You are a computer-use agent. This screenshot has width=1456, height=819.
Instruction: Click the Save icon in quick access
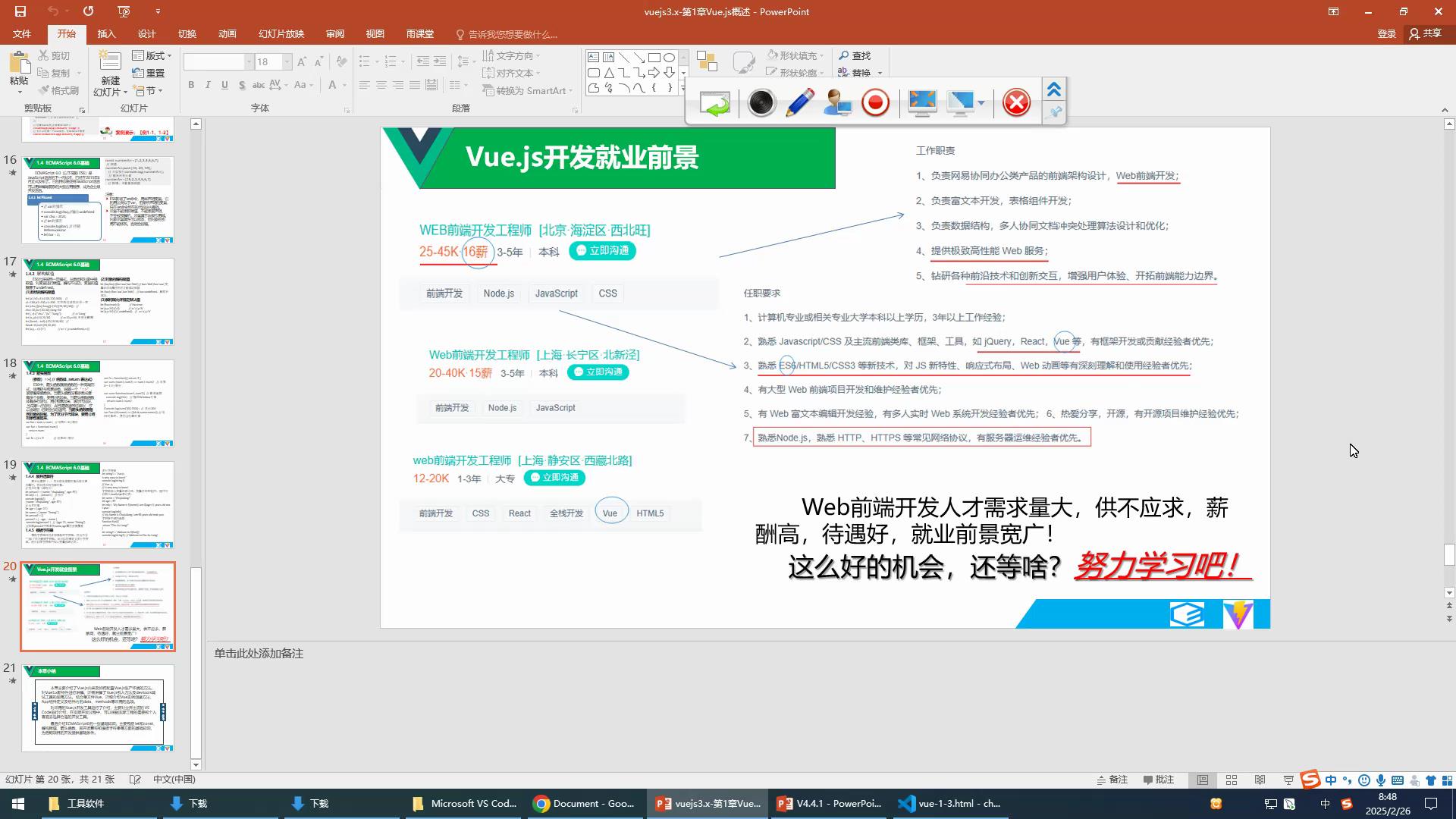tap(20, 11)
